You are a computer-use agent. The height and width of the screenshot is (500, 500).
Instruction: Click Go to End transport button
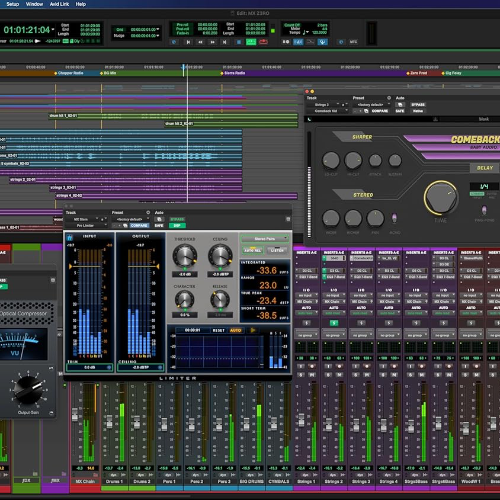click(225, 42)
